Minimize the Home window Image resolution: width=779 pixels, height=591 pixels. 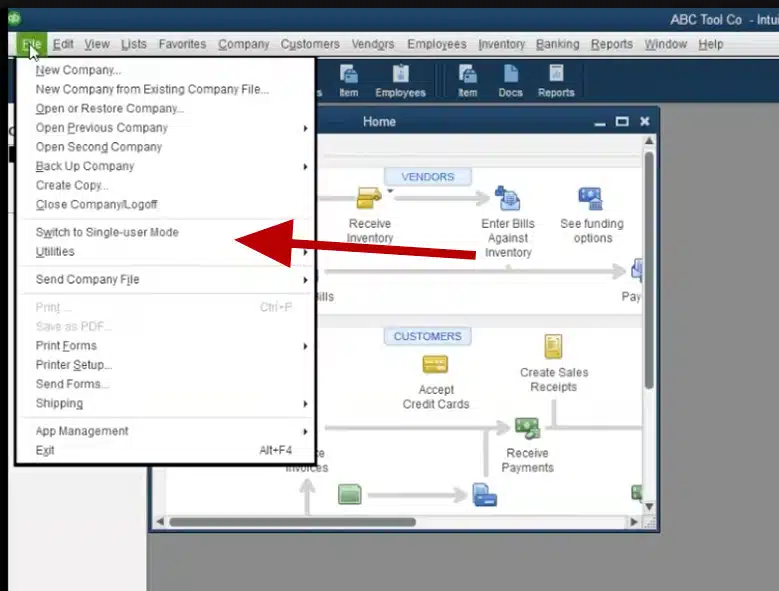tap(600, 122)
